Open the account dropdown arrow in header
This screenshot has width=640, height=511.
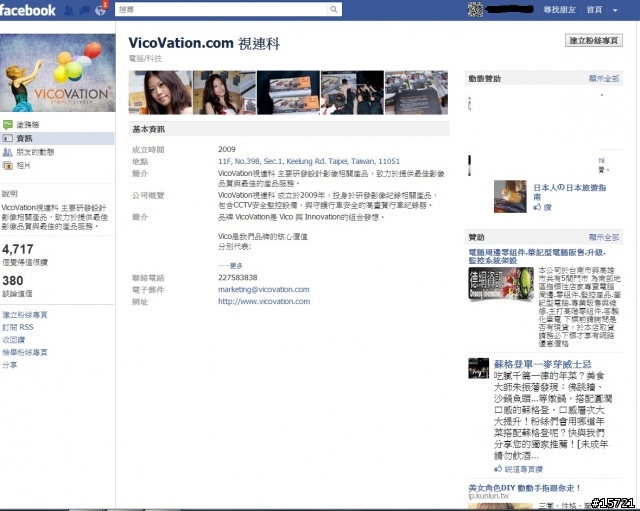point(615,10)
